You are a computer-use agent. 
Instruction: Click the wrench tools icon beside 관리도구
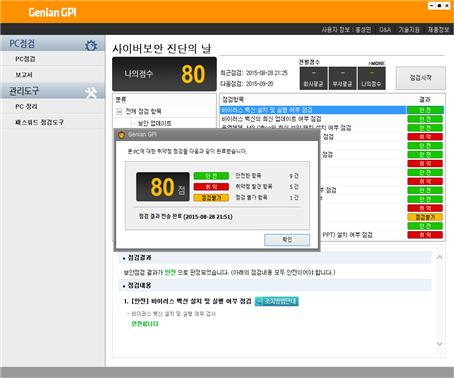[91, 92]
